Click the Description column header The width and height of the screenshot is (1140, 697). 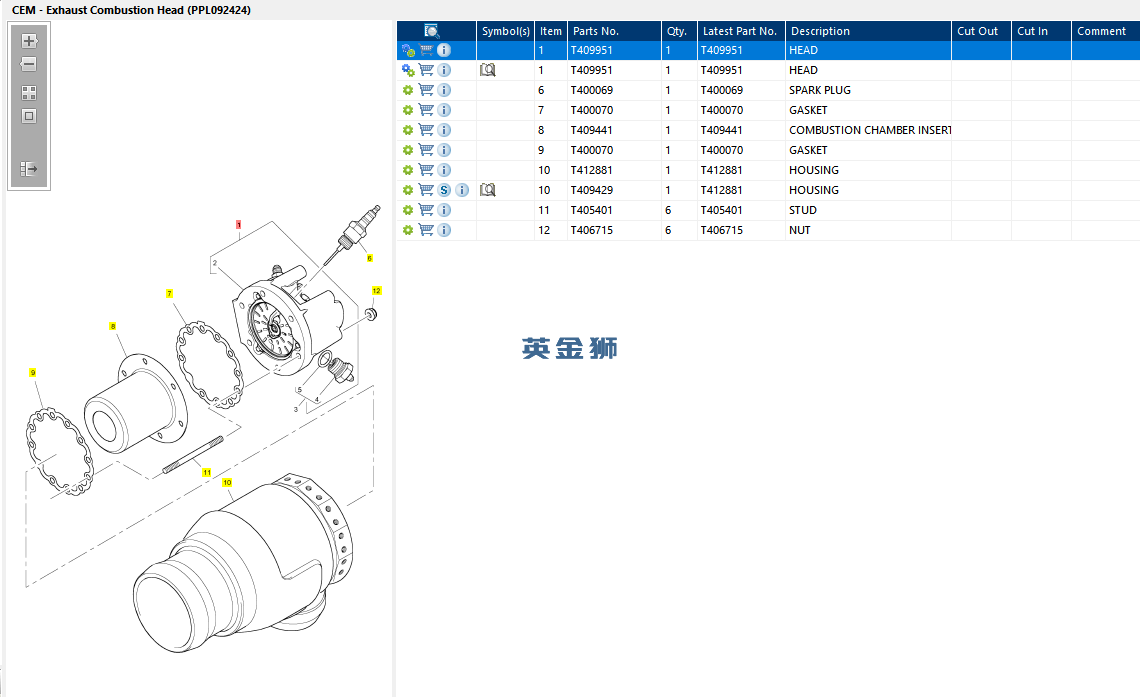(x=868, y=31)
